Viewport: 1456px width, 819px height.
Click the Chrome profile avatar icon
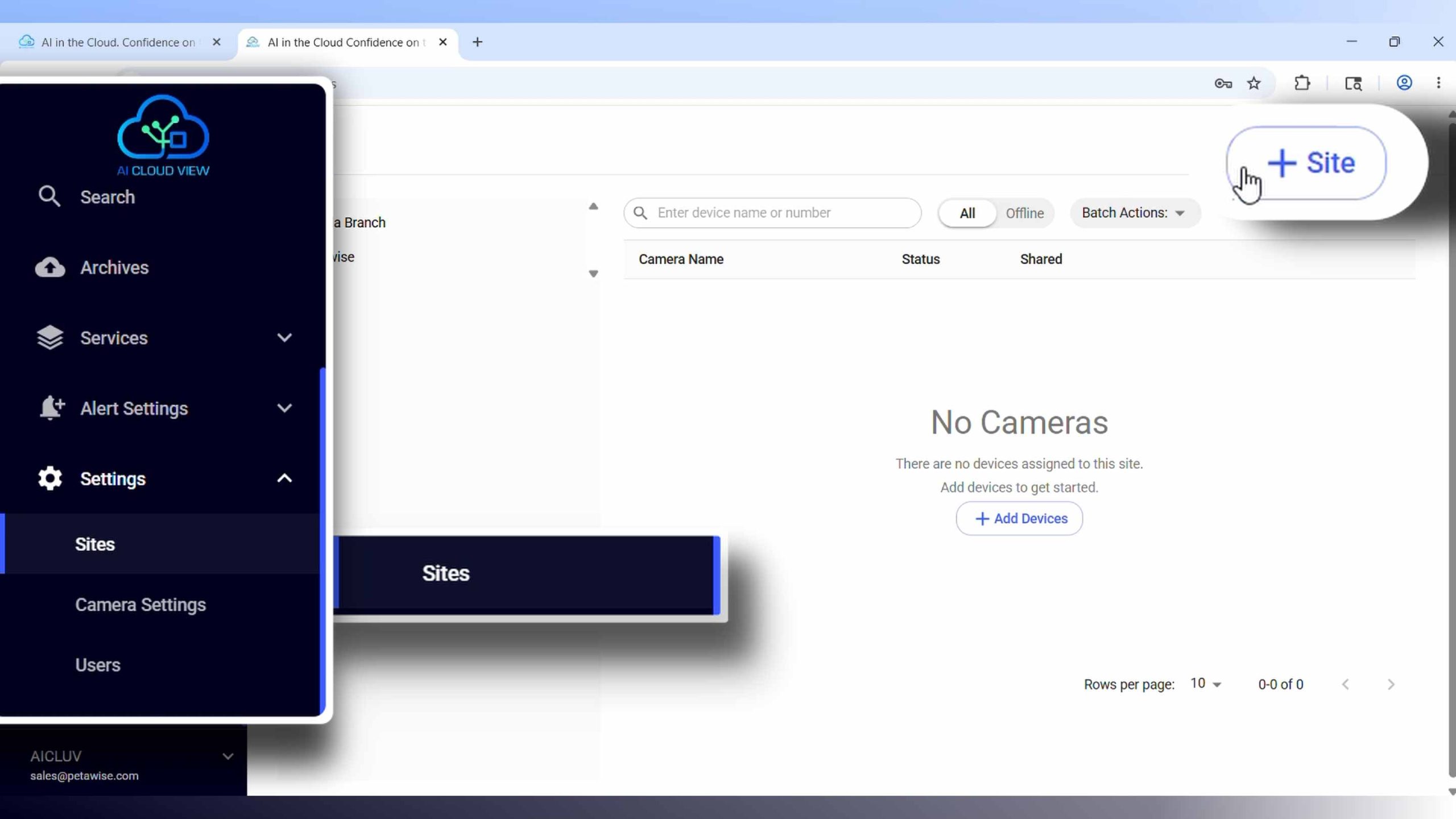point(1404,83)
